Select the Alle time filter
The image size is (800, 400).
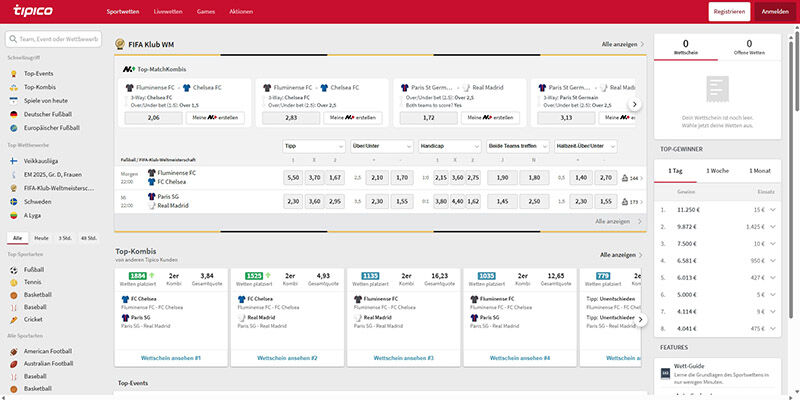click(x=18, y=238)
